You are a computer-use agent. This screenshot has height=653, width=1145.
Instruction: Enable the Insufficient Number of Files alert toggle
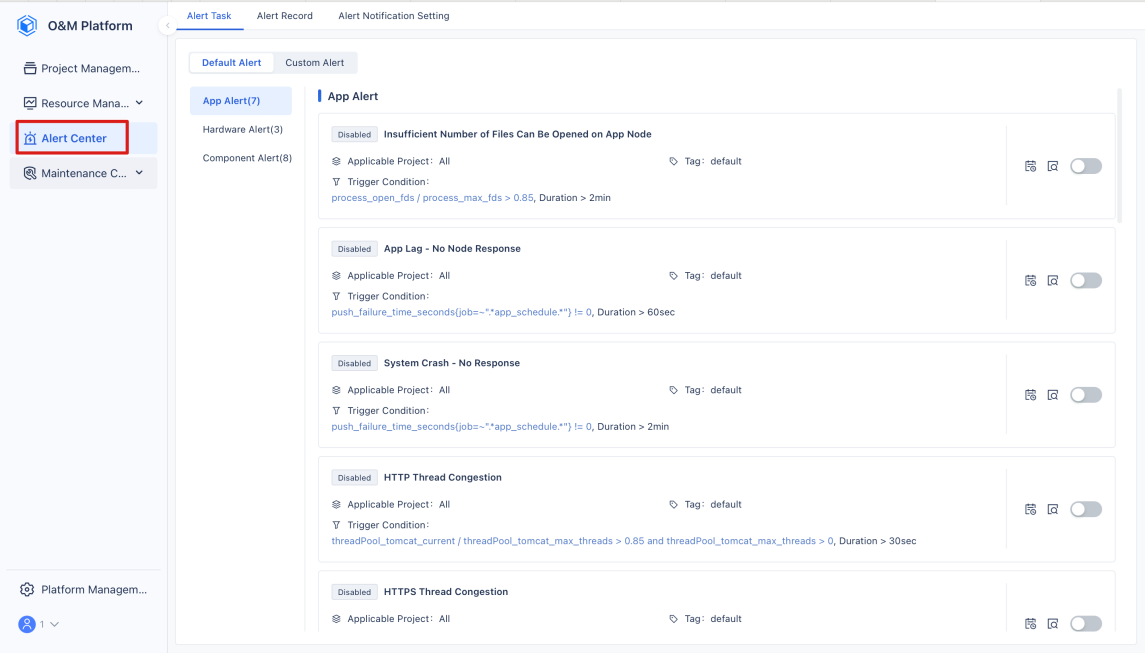[1086, 167]
